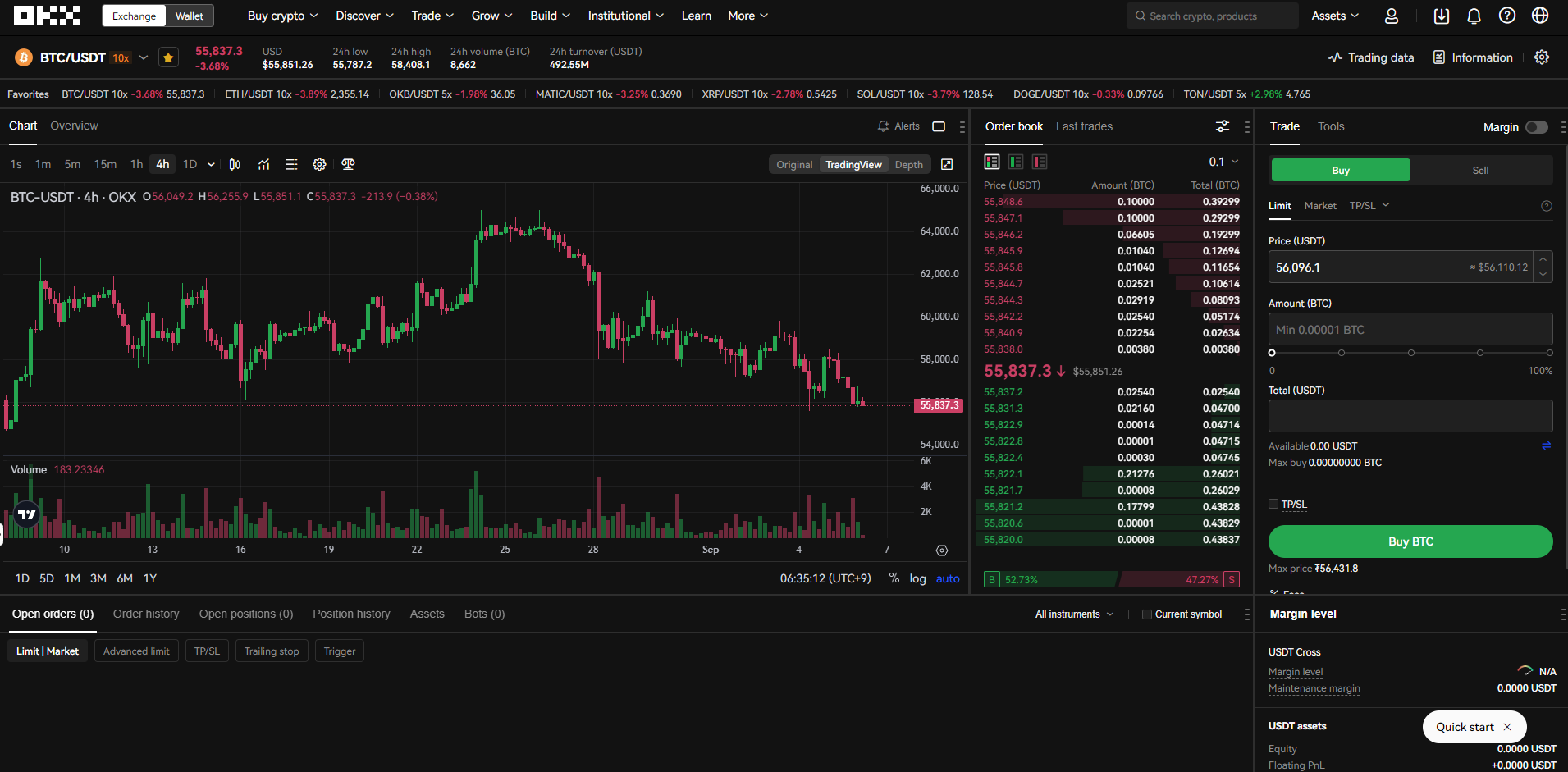Focus the Amount (BTC) input field
Viewport: 1568px width, 772px height.
[1410, 330]
